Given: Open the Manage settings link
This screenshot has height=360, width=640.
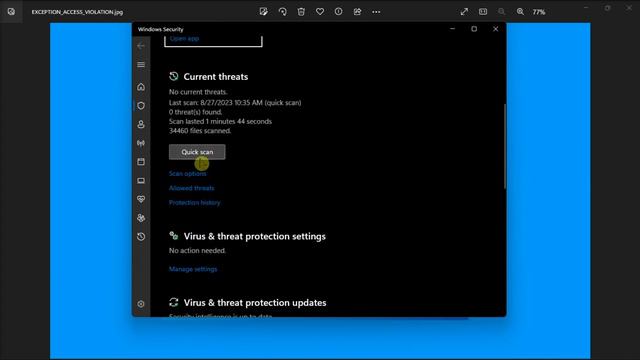Looking at the screenshot, I should (193, 269).
